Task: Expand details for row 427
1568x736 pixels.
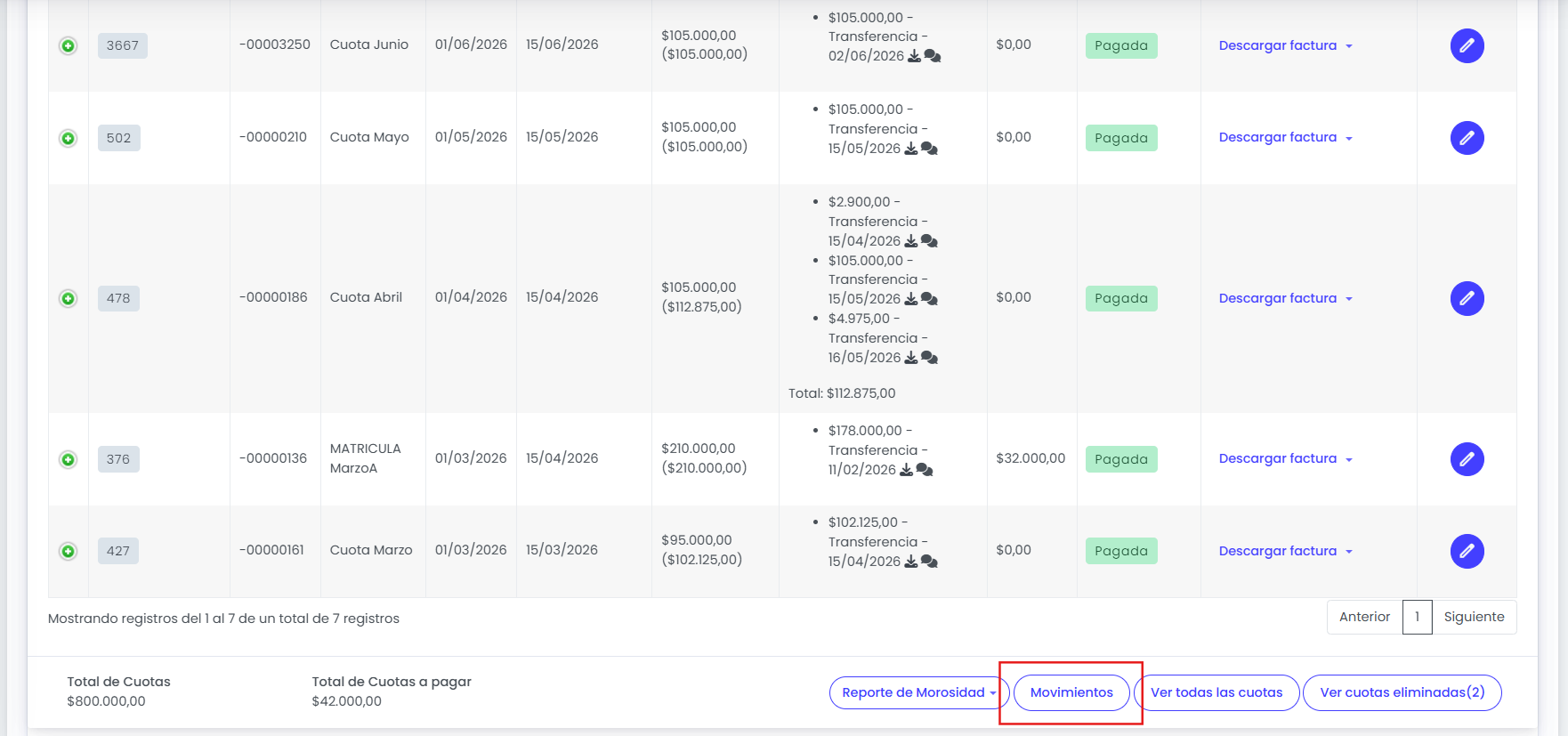Action: (x=68, y=551)
